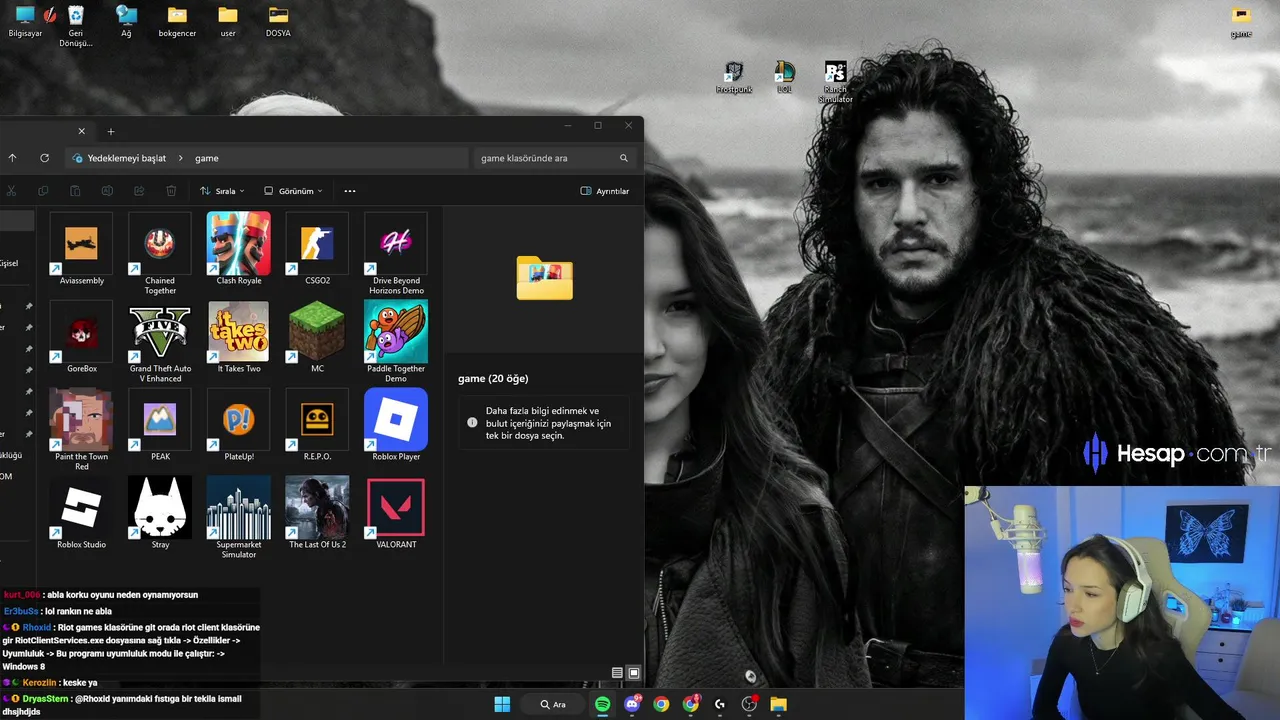Select Paddle Together Demo shortcut
Viewport: 1280px width, 720px height.
click(396, 341)
